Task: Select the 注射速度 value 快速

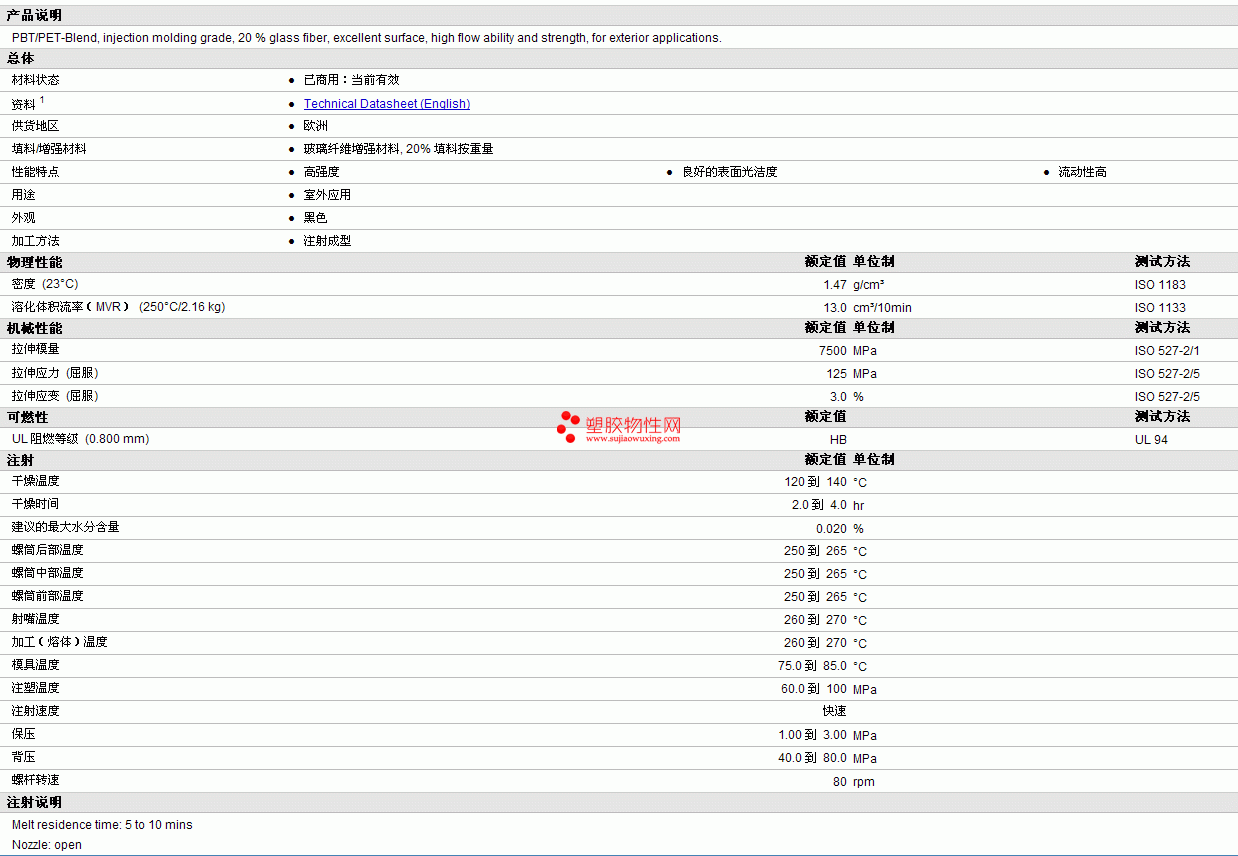Action: [x=835, y=711]
